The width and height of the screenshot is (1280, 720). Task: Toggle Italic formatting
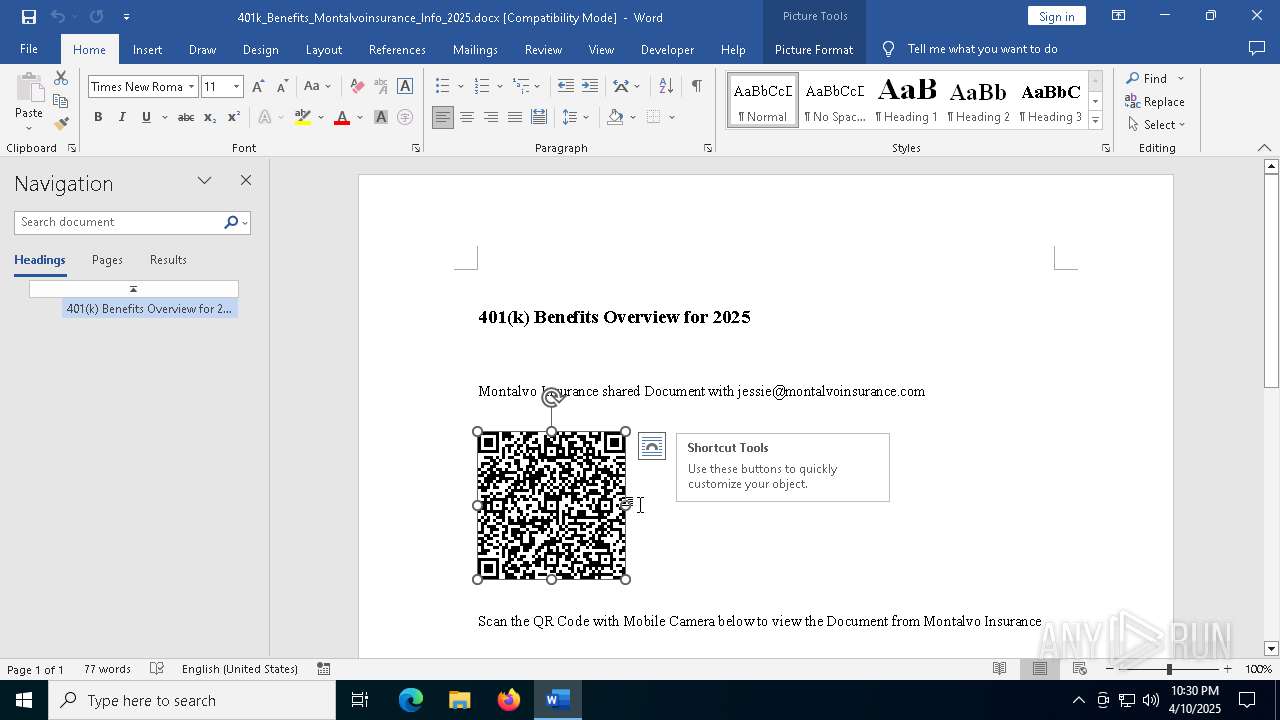(x=122, y=117)
